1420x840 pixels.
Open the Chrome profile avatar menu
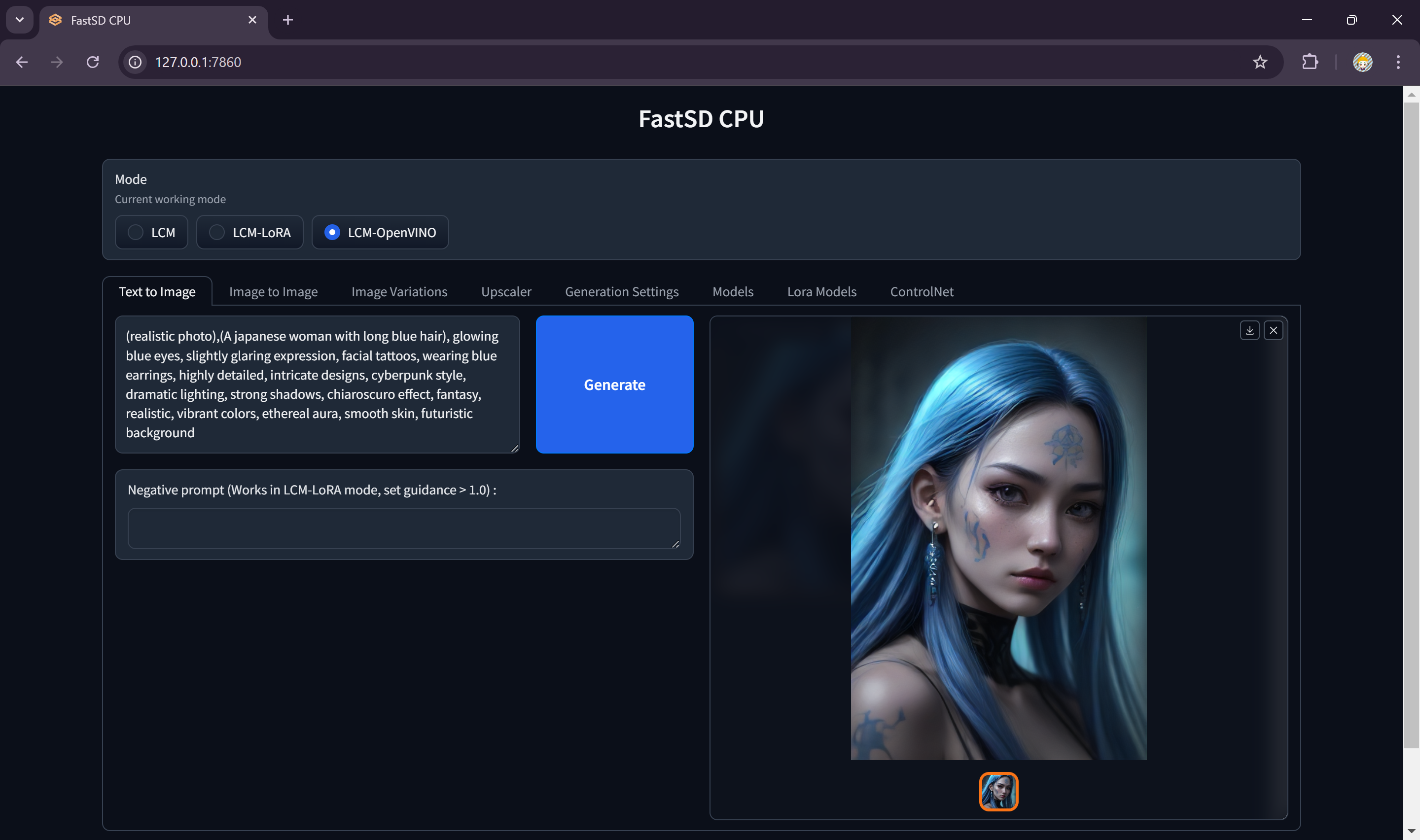pyautogui.click(x=1363, y=62)
